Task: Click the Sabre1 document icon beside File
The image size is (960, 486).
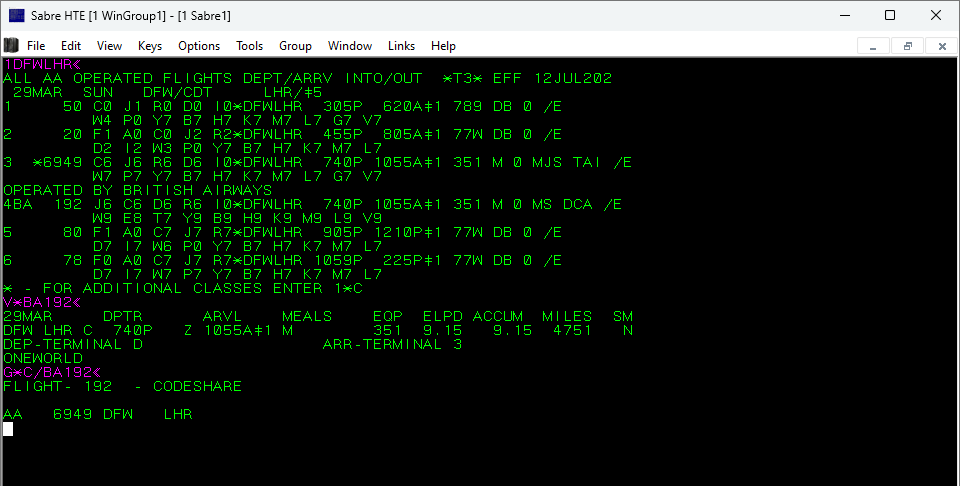Action: coord(11,46)
